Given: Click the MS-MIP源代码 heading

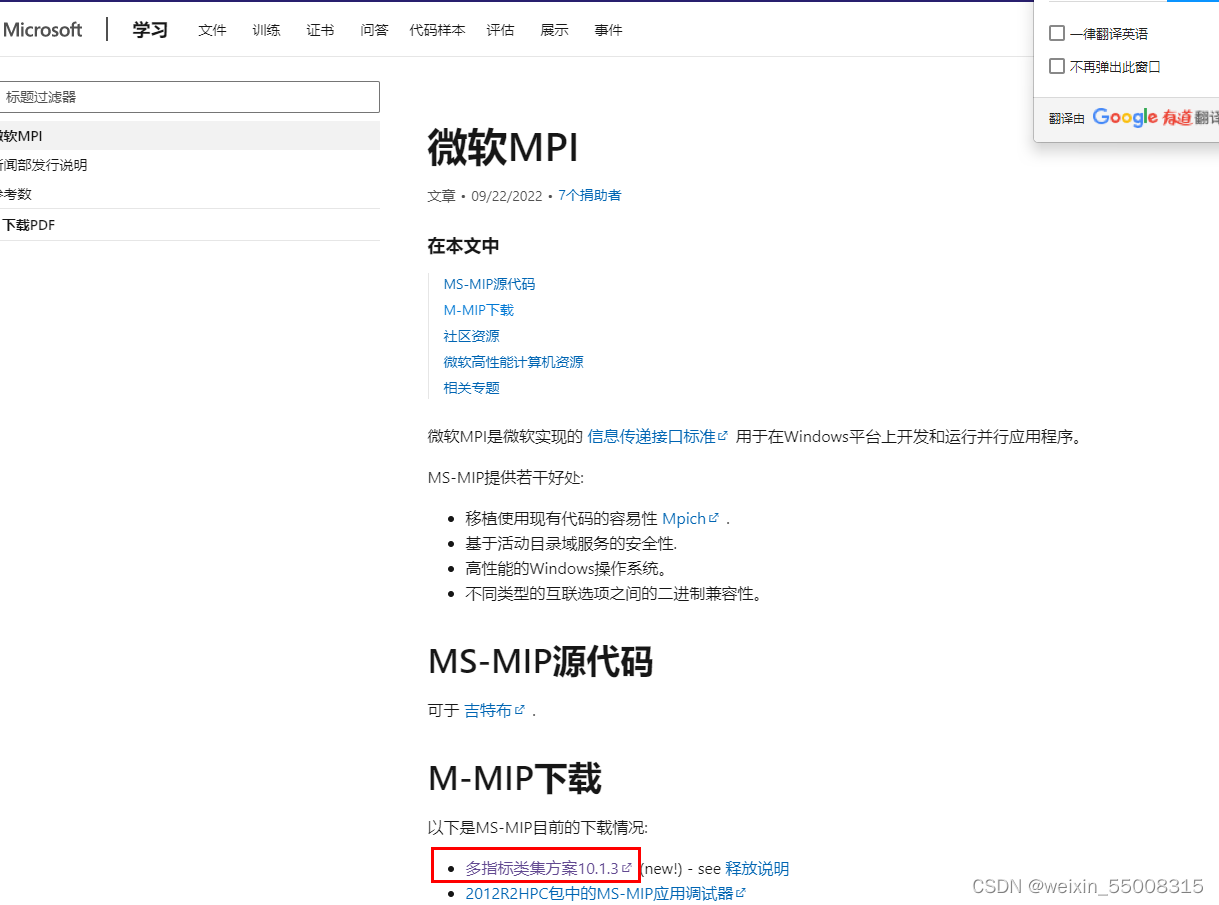Looking at the screenshot, I should pos(540,662).
